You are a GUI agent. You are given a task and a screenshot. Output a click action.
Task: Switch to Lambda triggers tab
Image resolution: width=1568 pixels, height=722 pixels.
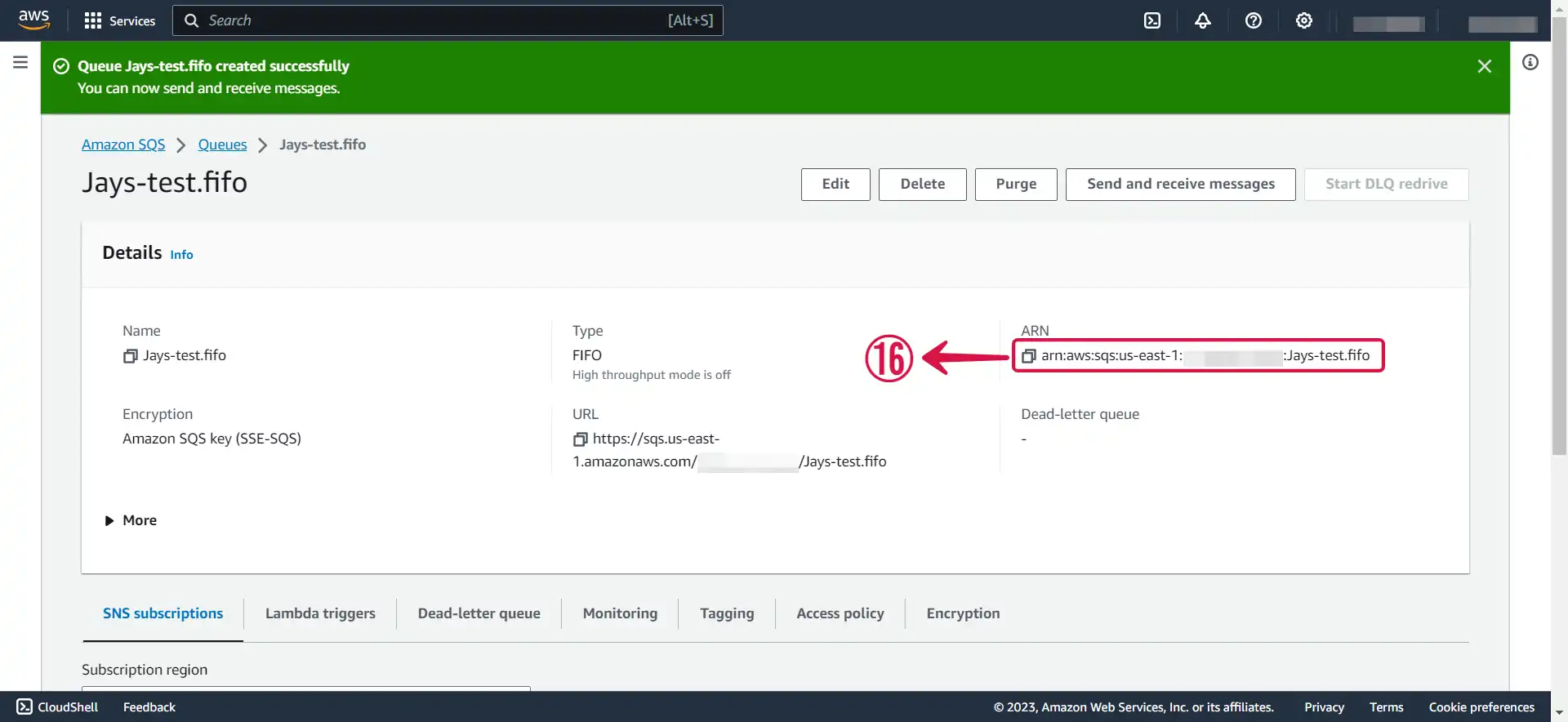(x=320, y=613)
